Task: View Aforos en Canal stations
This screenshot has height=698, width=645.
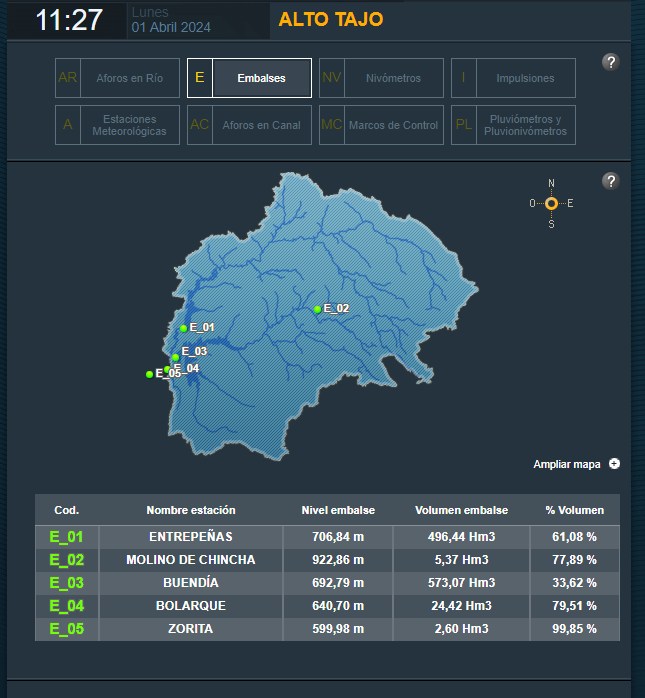Action: point(249,125)
